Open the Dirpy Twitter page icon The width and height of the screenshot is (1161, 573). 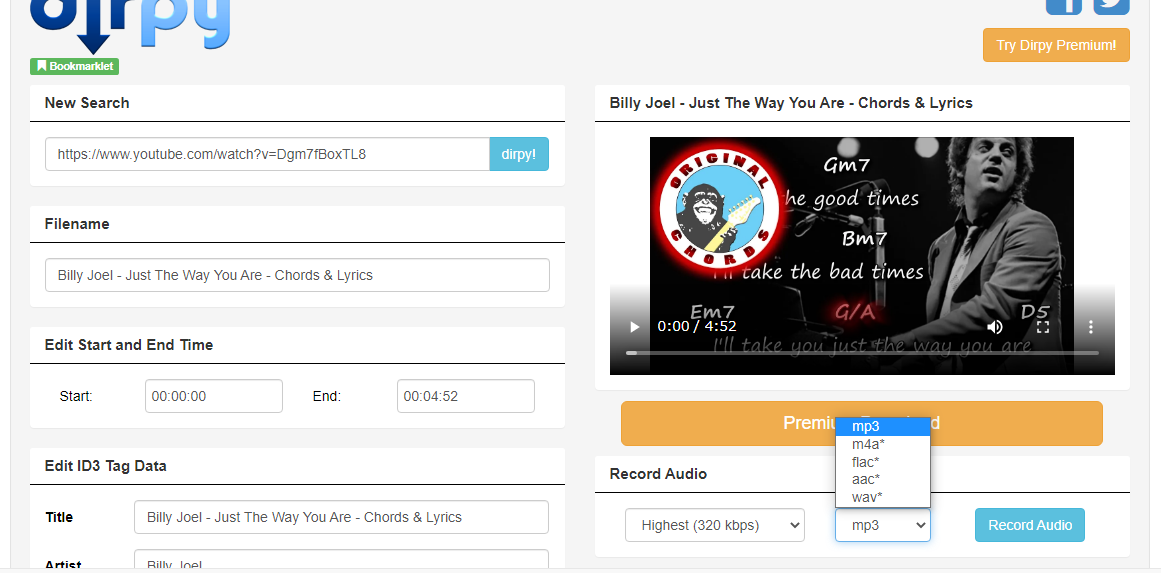coord(1111,7)
